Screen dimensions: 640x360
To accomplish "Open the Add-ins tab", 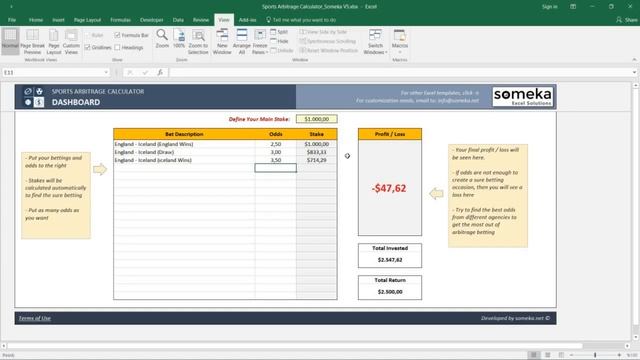I will [x=247, y=20].
